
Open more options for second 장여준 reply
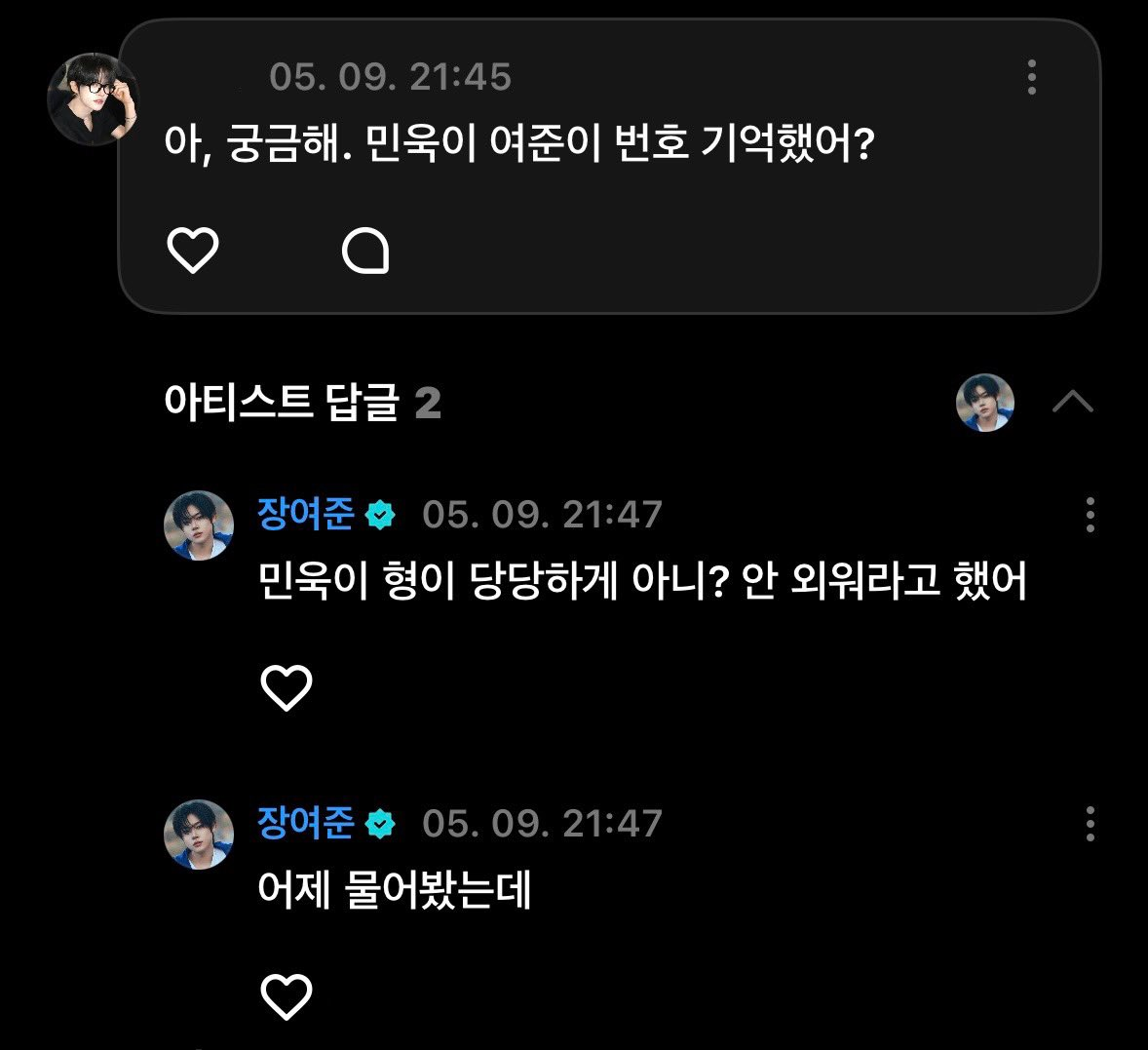click(x=1091, y=824)
